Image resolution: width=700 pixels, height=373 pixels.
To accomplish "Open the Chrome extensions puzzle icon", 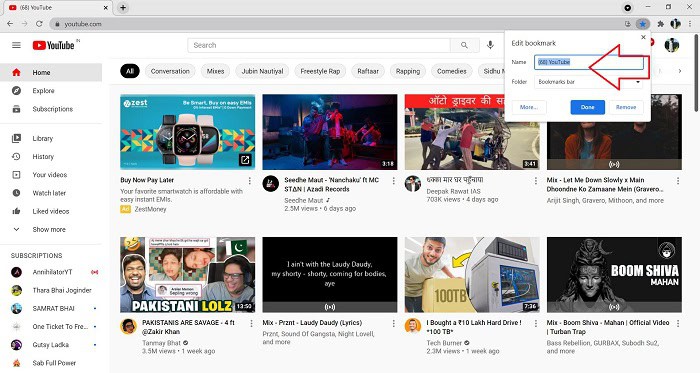I will [661, 24].
